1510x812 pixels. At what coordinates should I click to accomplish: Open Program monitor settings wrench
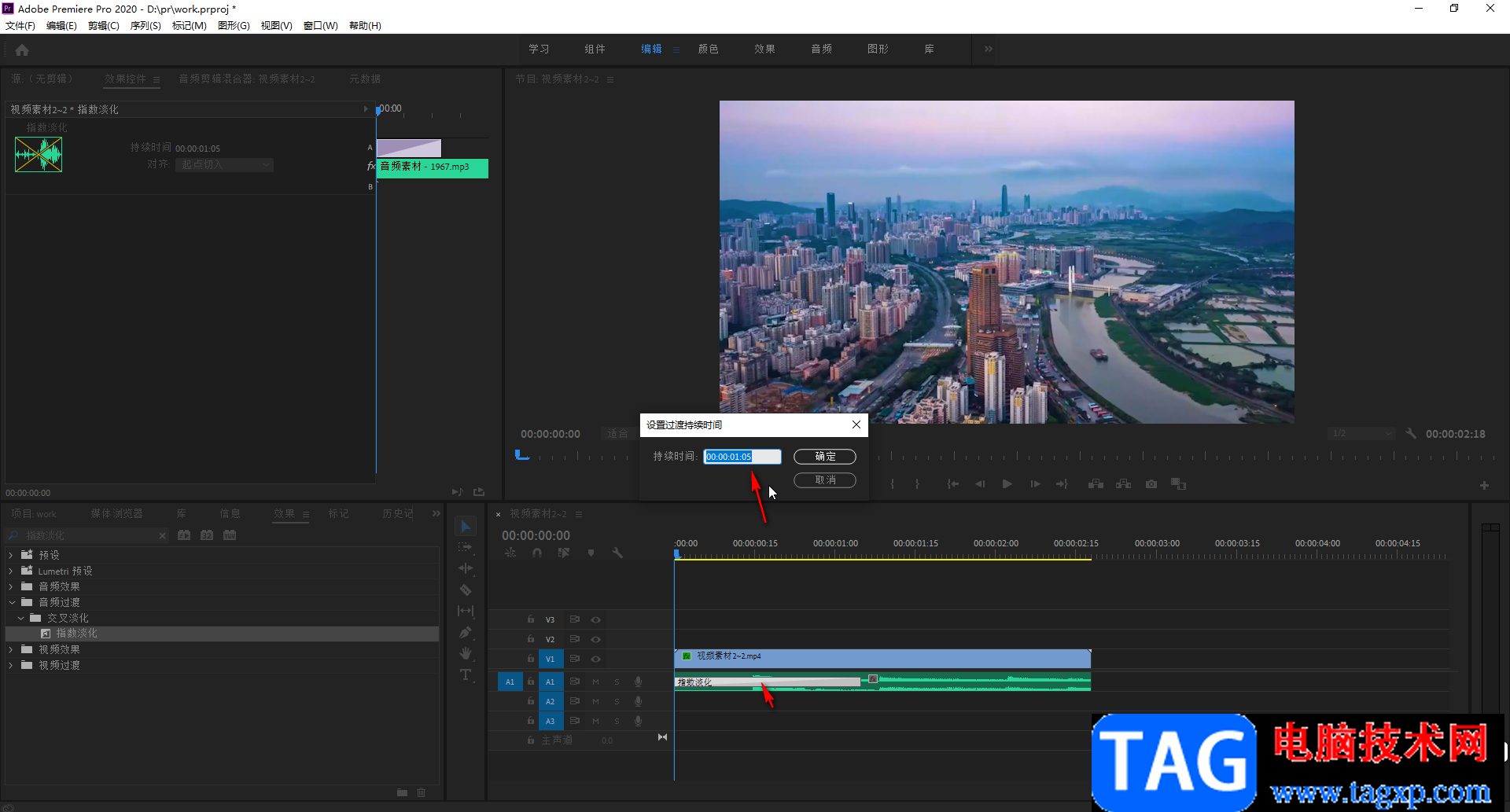coord(1411,434)
